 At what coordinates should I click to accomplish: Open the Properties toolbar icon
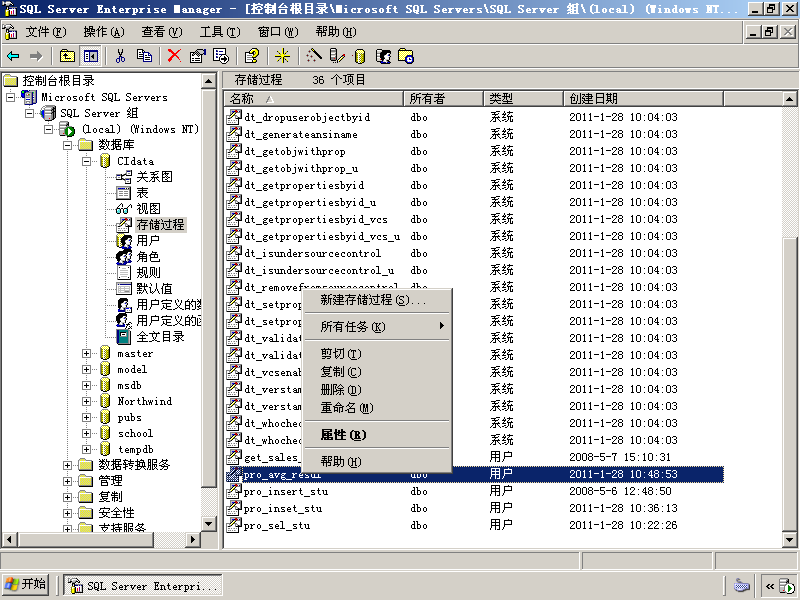pos(198,56)
